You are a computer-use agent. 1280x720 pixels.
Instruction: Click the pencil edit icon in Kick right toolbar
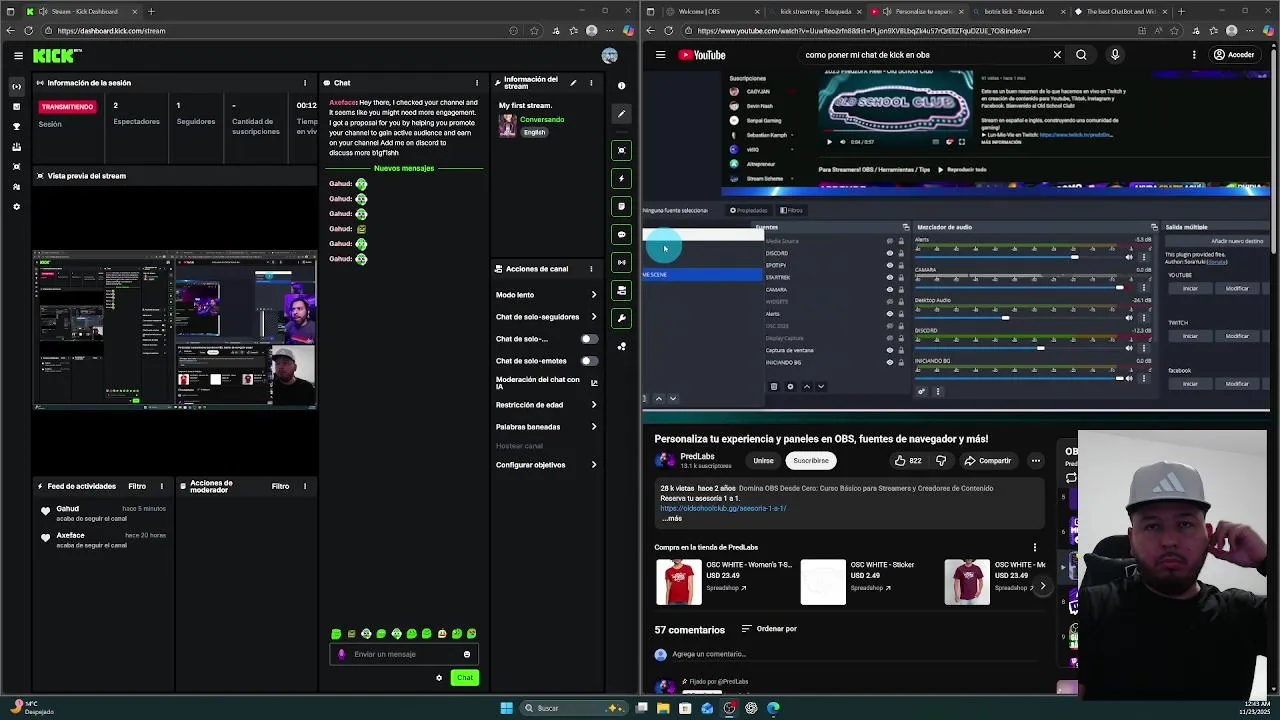point(621,114)
